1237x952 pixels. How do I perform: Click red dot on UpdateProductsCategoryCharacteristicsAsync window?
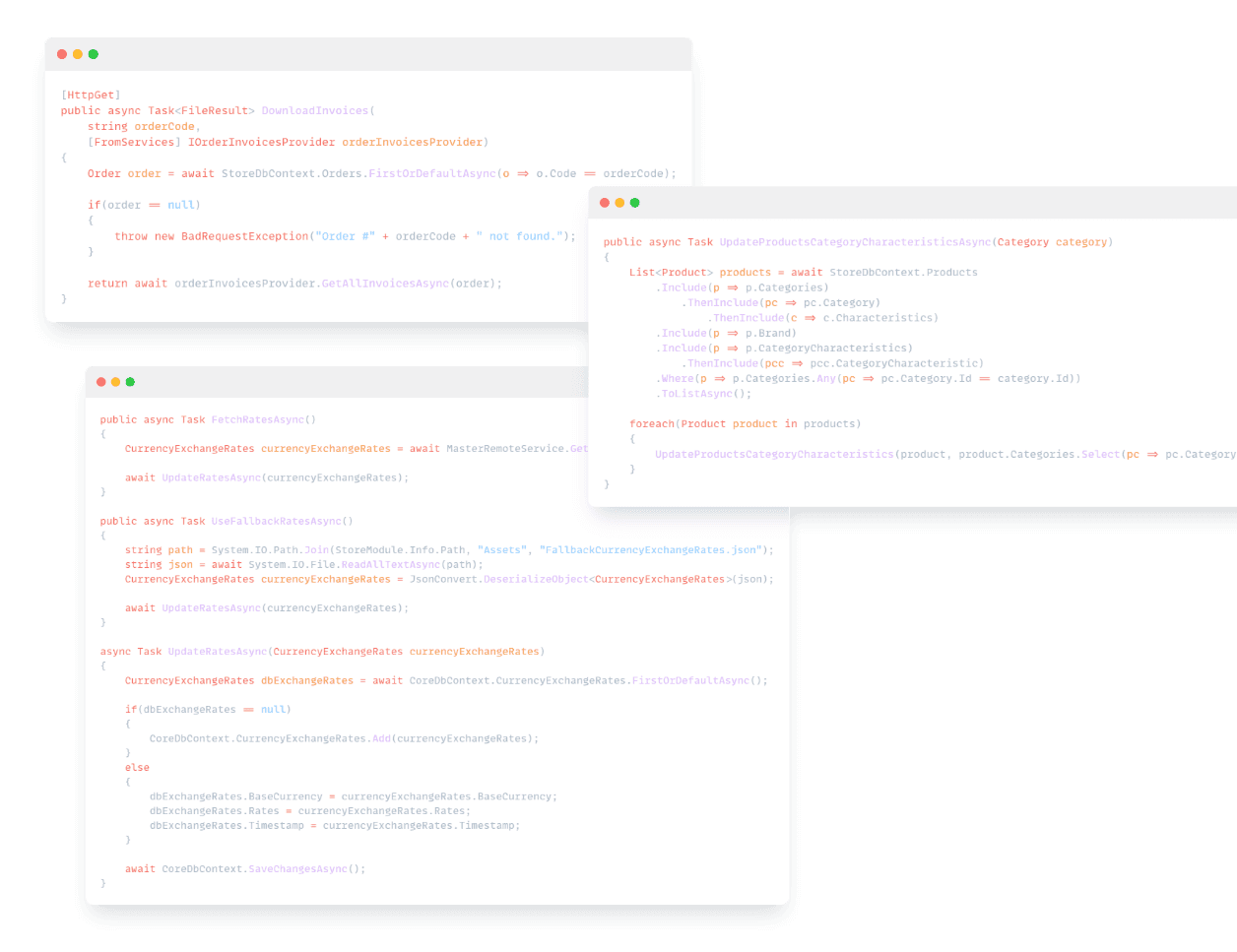coord(605,203)
